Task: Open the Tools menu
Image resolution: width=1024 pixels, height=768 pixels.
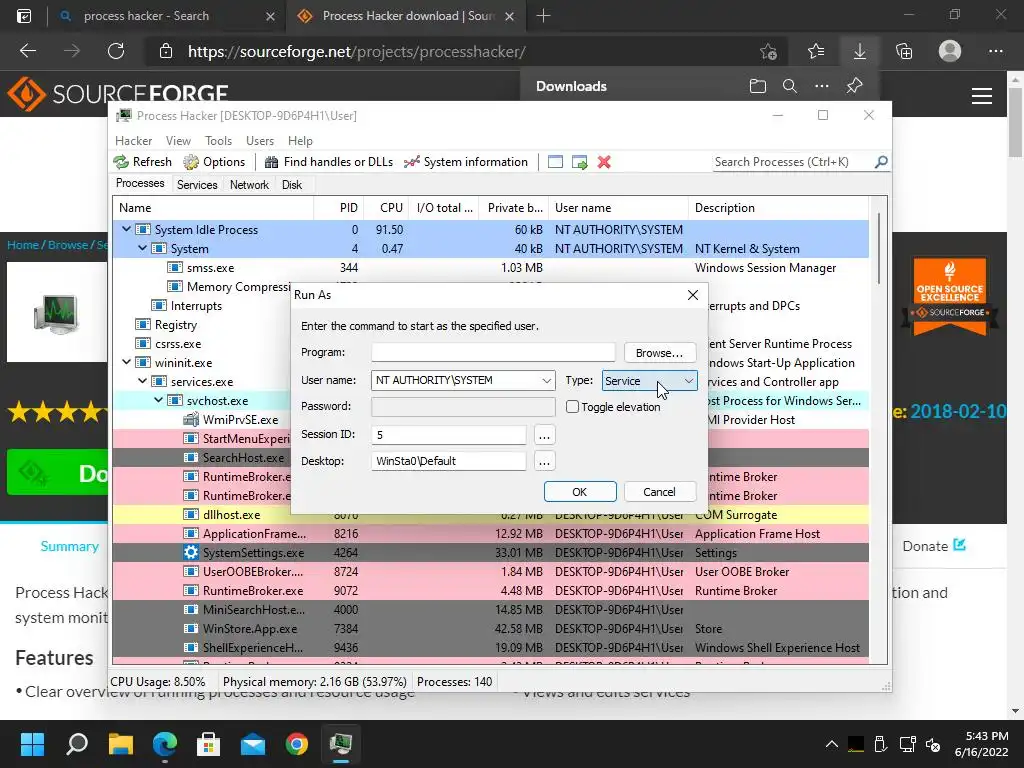Action: [218, 140]
